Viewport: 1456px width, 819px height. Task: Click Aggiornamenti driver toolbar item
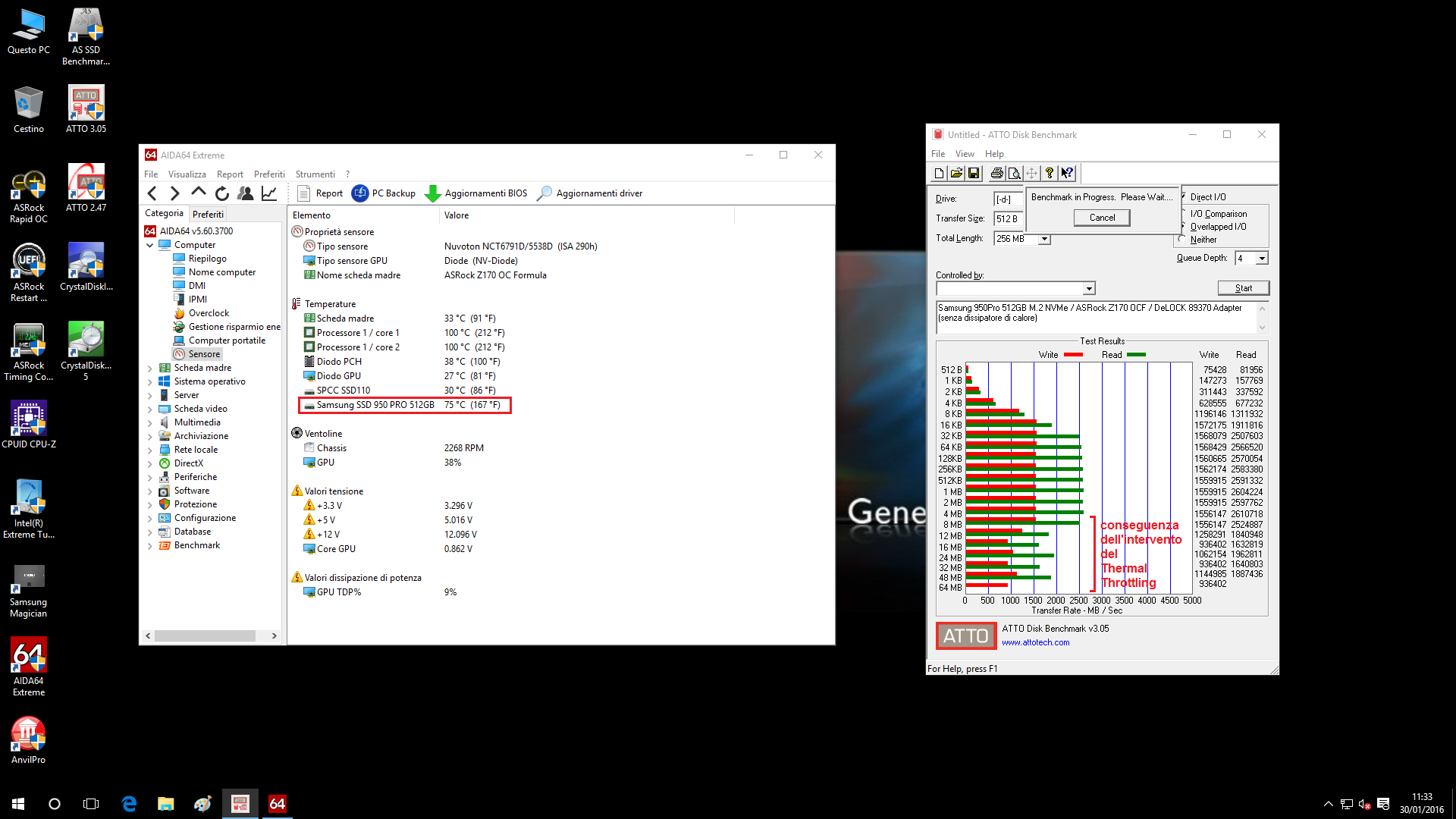[589, 193]
